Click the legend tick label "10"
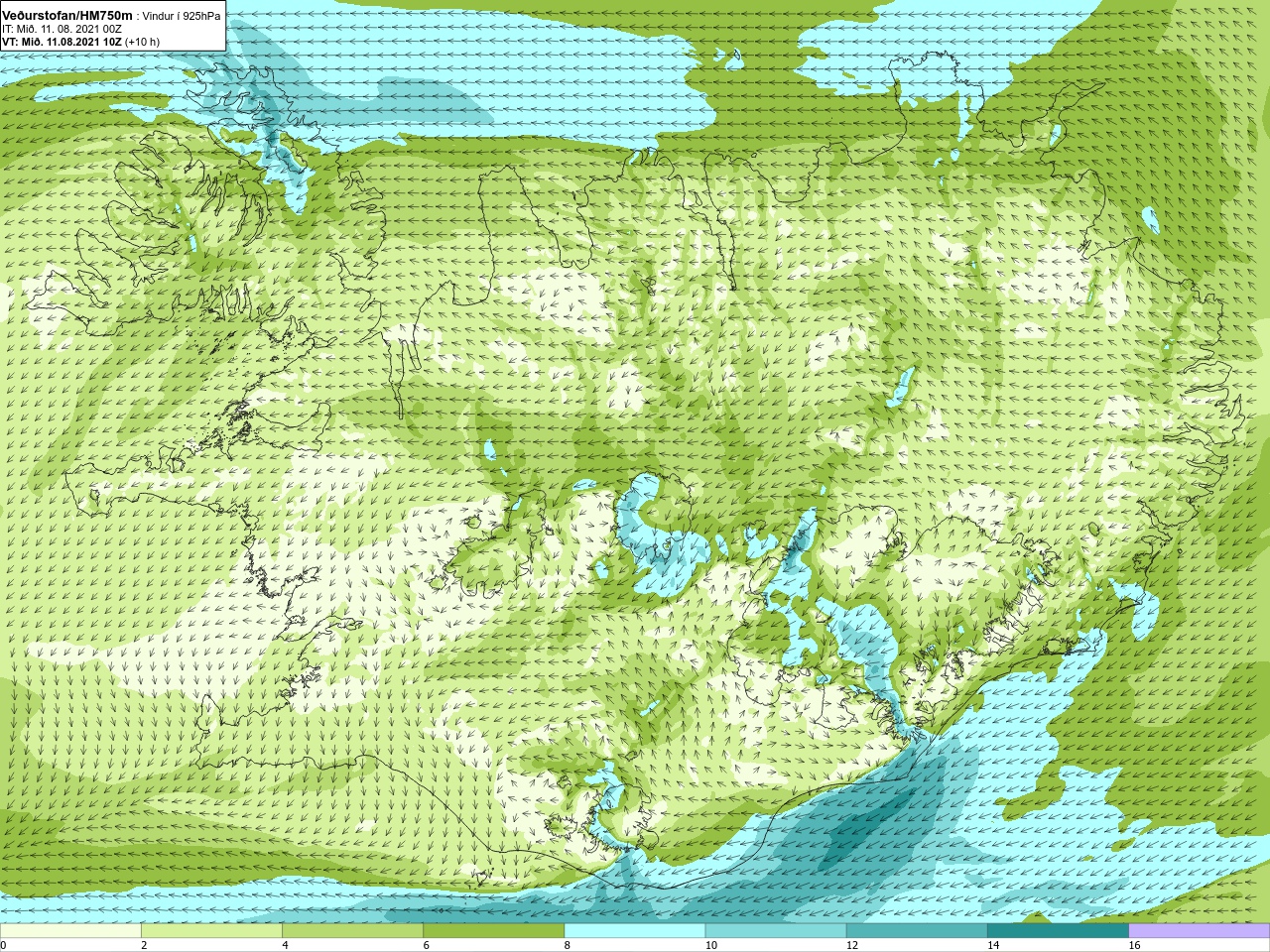 pos(710,945)
